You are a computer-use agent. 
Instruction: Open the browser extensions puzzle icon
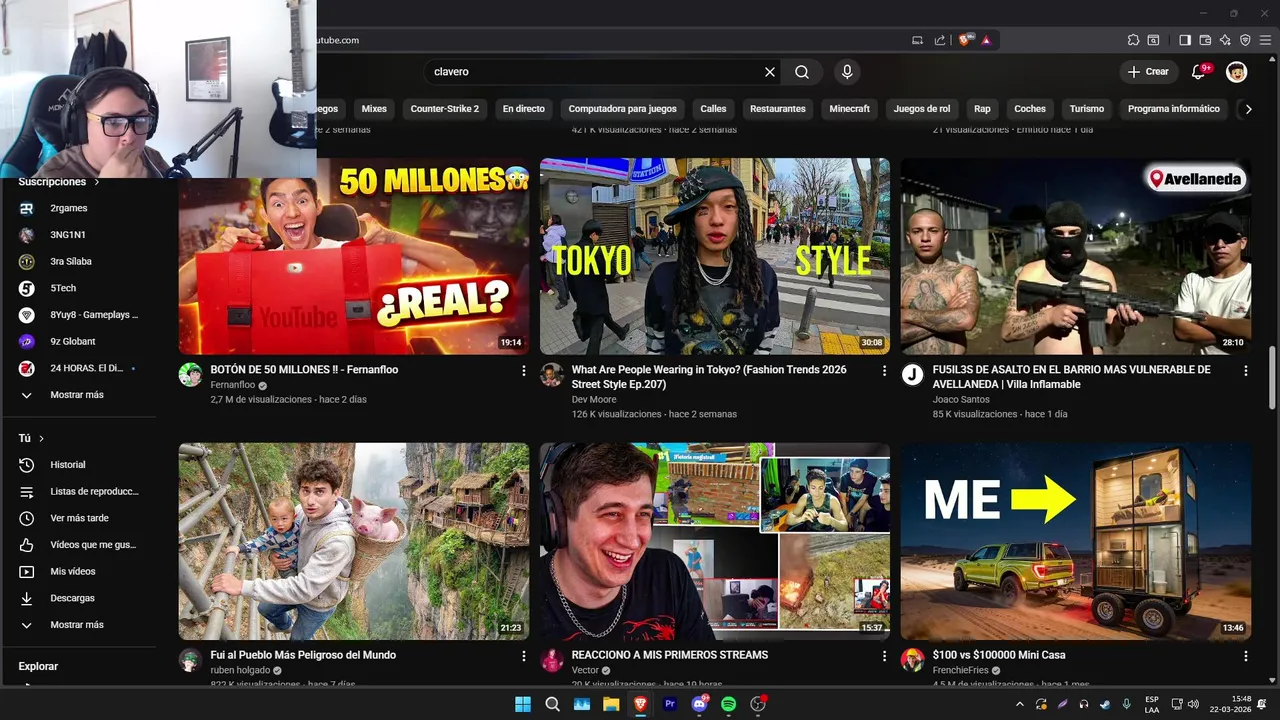click(x=1133, y=40)
